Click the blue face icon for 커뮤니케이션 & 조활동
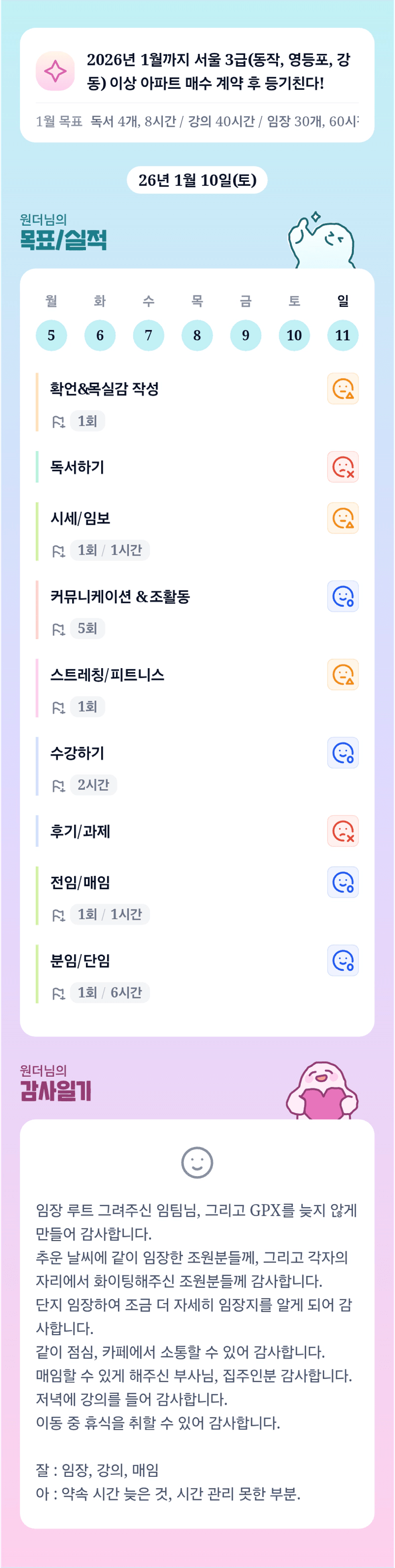Screen dimensions: 395x1568 pyautogui.click(x=342, y=597)
